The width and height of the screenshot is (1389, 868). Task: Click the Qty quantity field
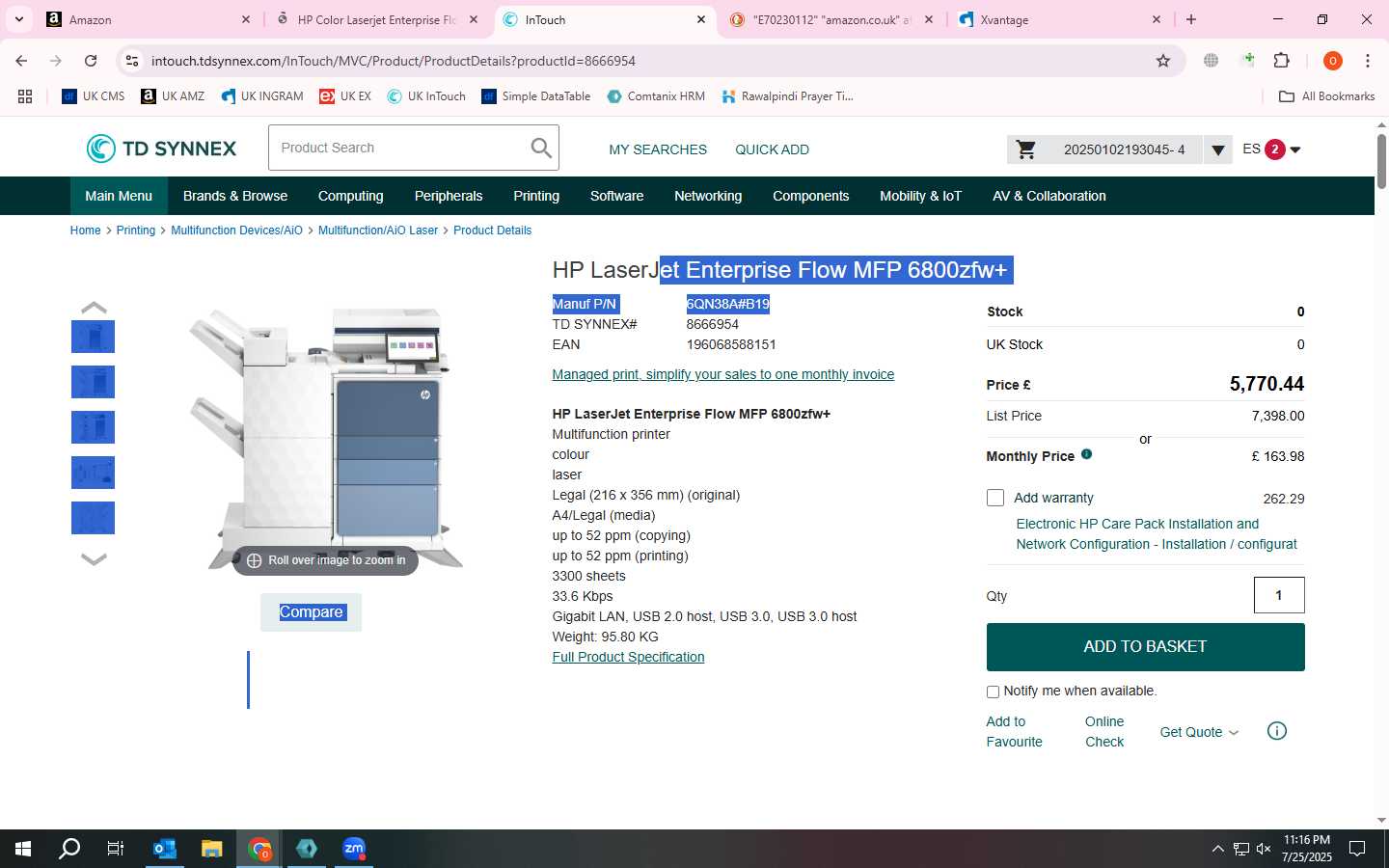1279,595
